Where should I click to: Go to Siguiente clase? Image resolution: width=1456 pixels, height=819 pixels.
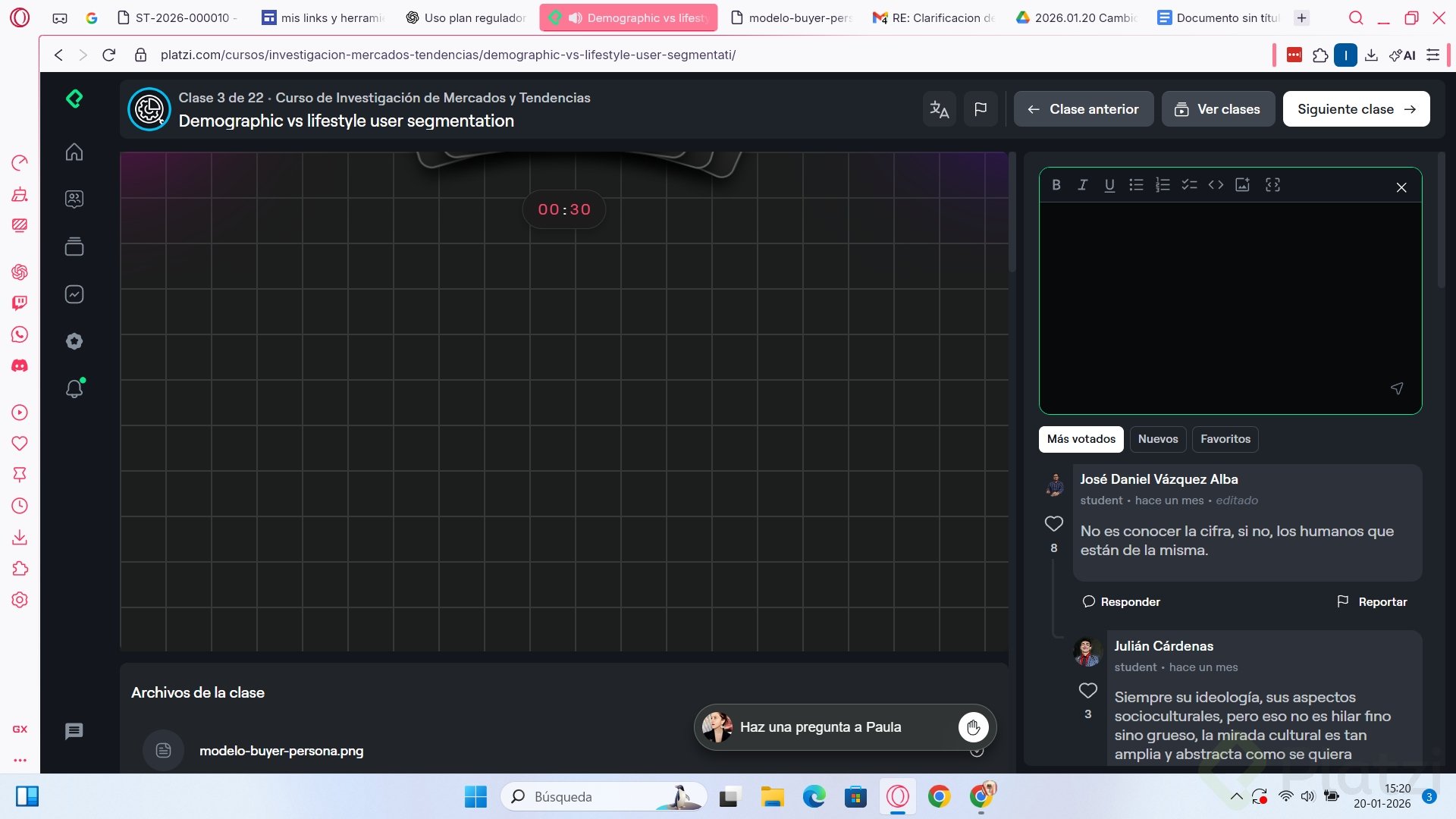1355,109
